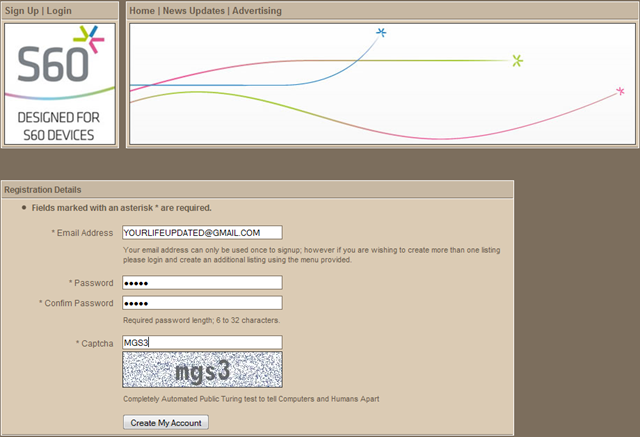Click the '* Confirm Password' label
Viewport: 640px width, 437px height.
[x=76, y=303]
